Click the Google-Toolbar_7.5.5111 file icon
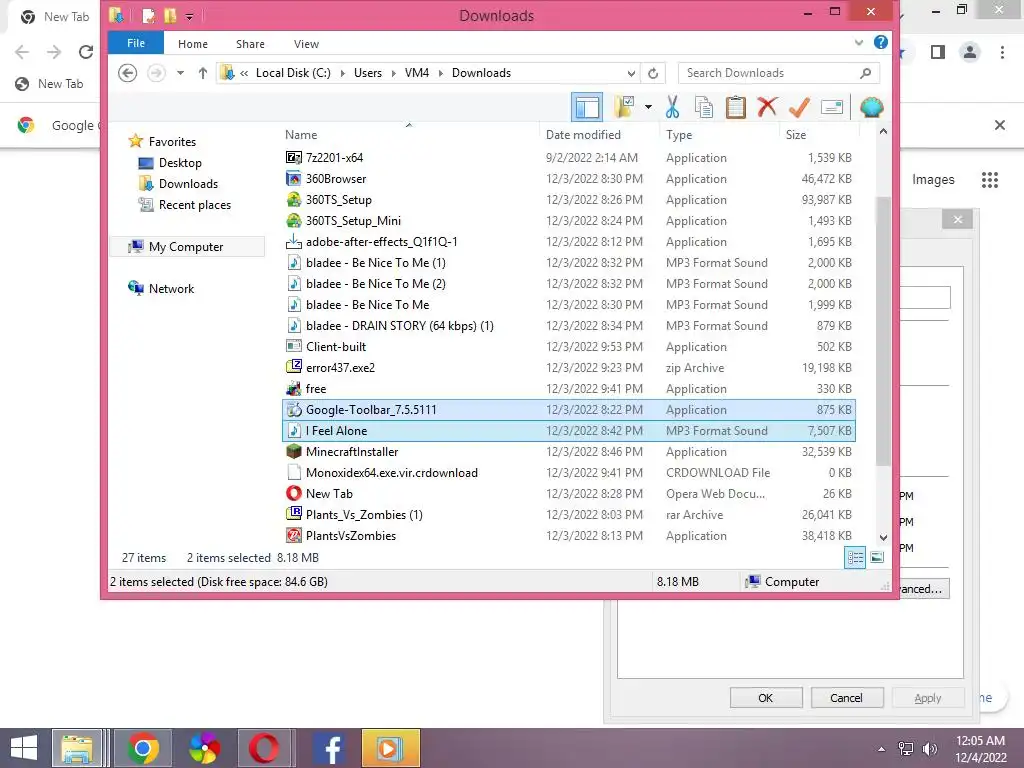The height and width of the screenshot is (768, 1024). (294, 409)
